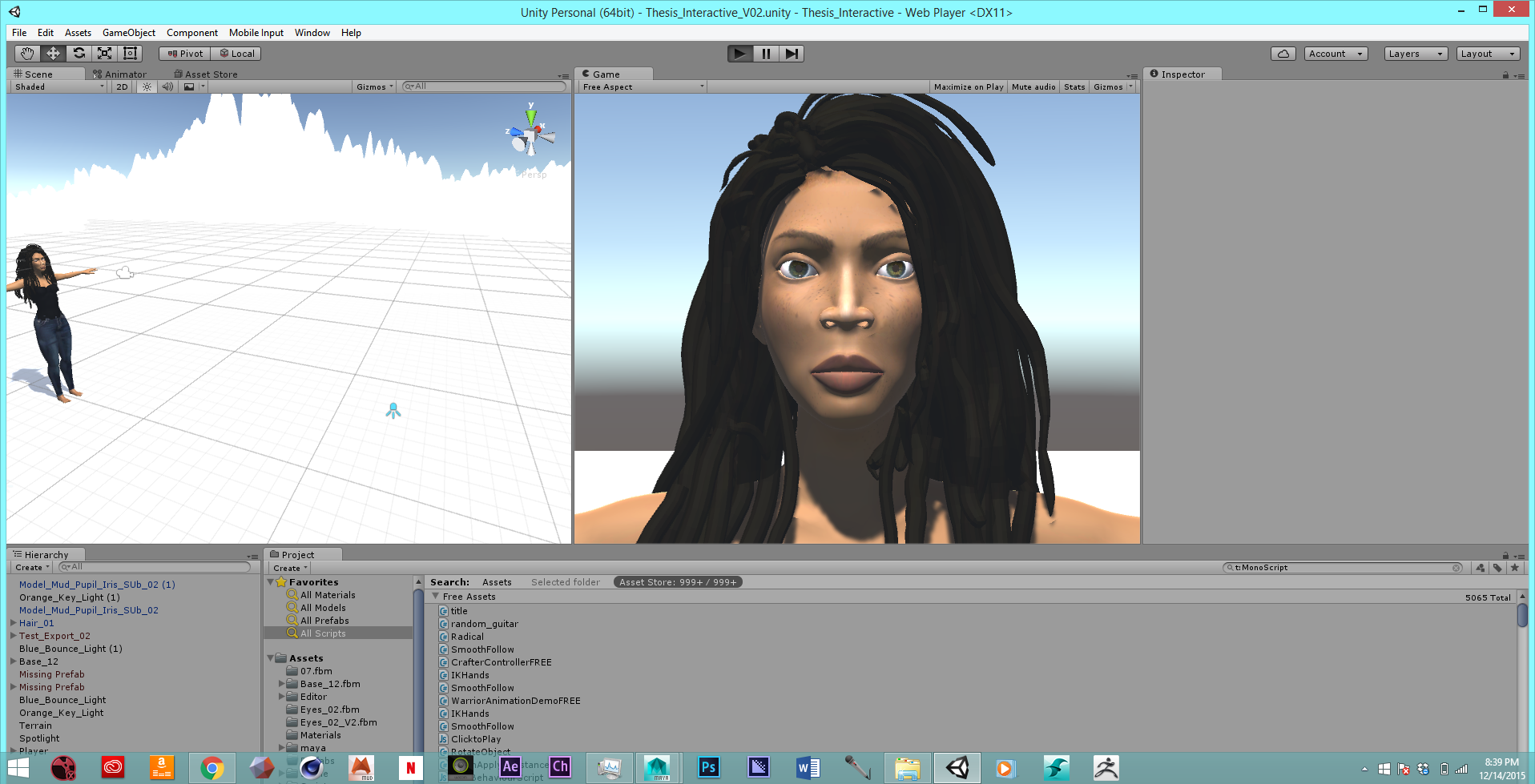Click the Scene view search field

(x=484, y=86)
